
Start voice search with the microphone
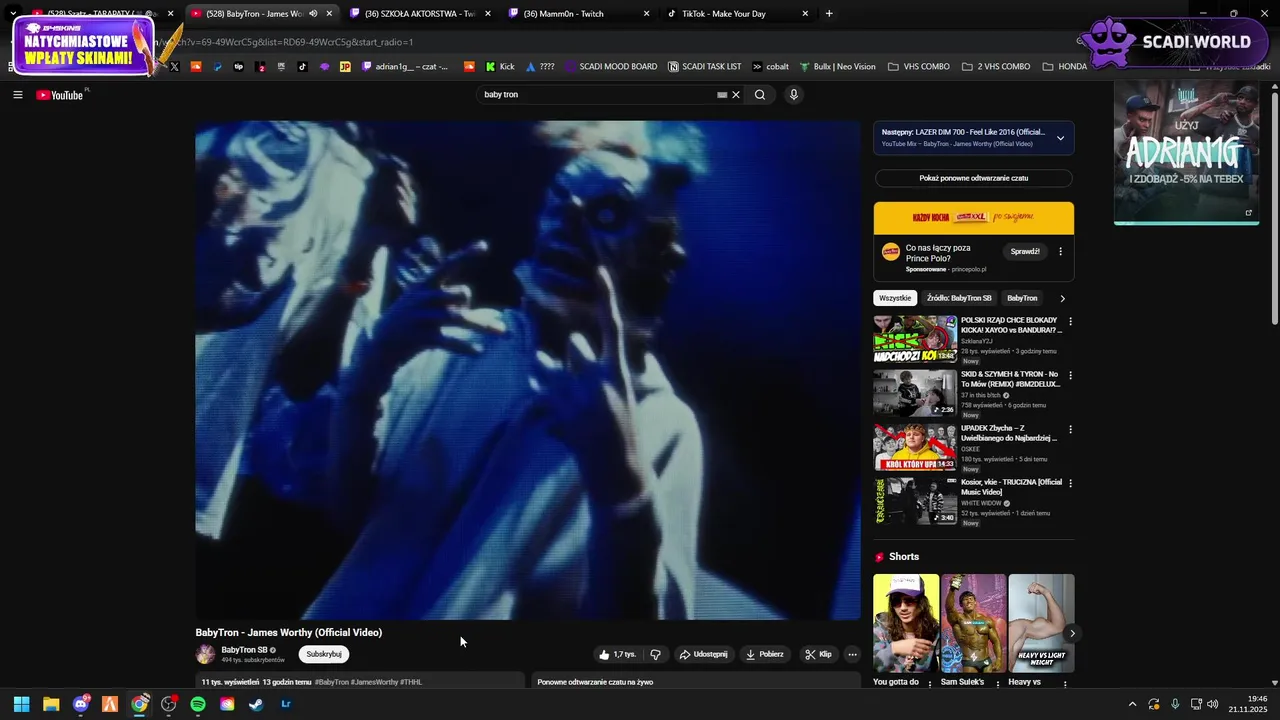pyautogui.click(x=794, y=95)
